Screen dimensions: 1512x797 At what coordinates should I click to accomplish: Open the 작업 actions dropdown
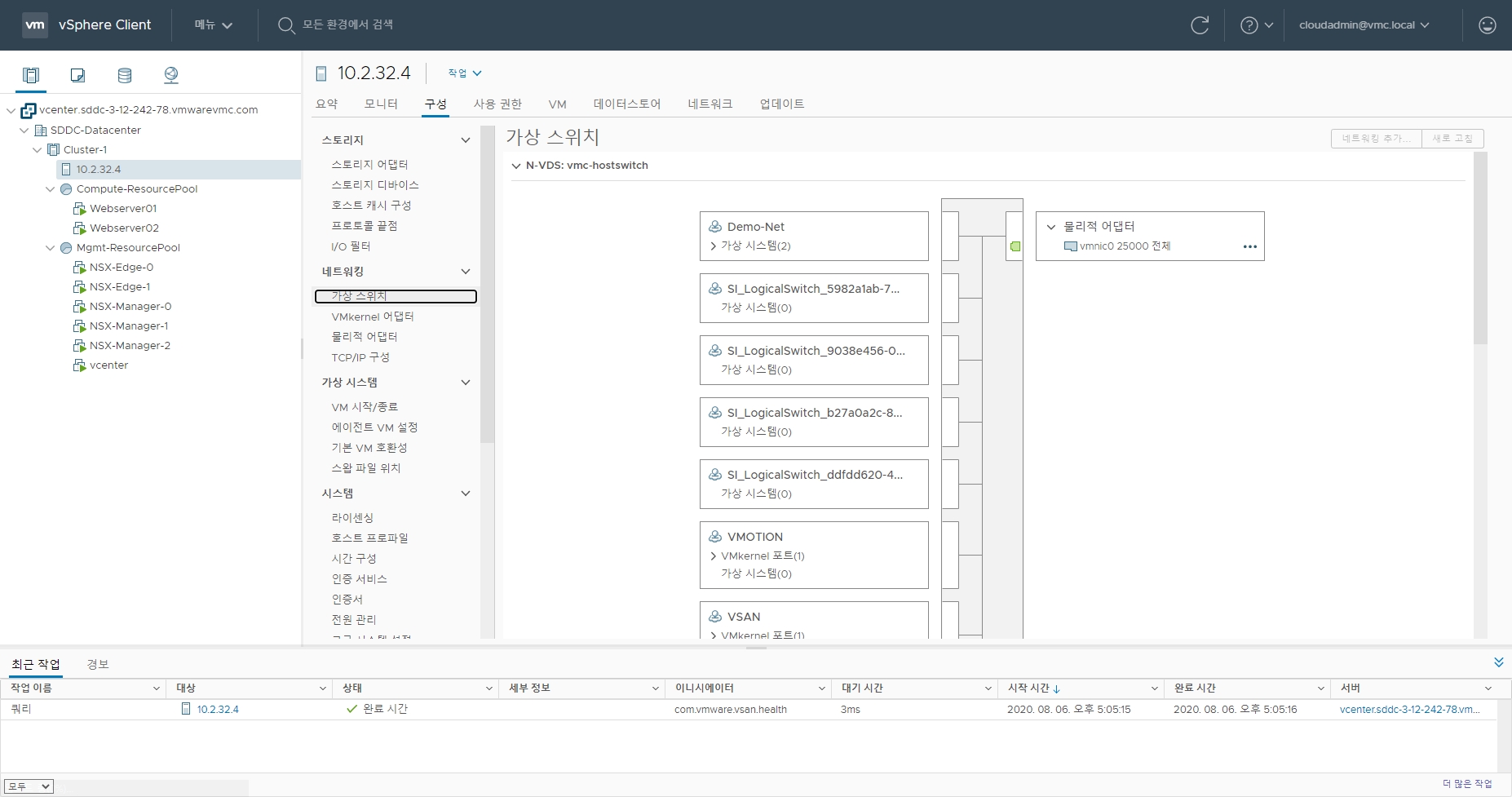(465, 73)
